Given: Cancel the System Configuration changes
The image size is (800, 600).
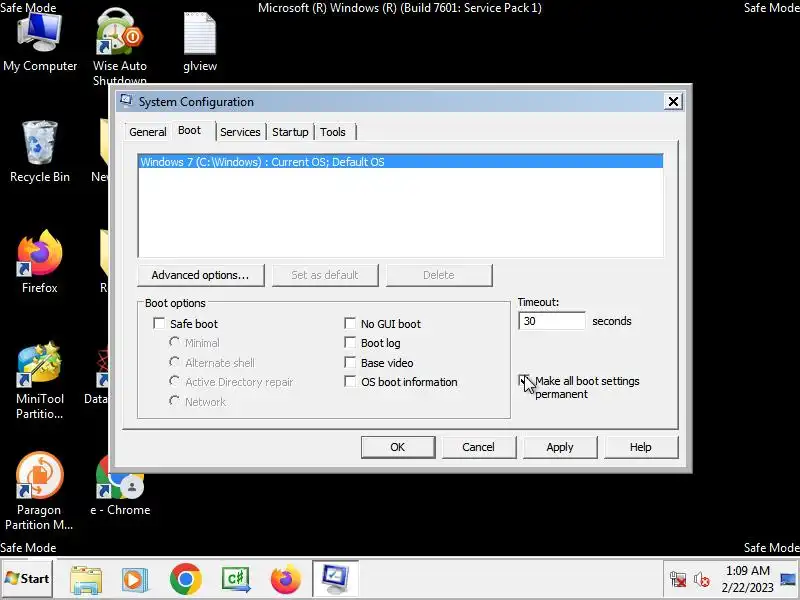Looking at the screenshot, I should [479, 447].
